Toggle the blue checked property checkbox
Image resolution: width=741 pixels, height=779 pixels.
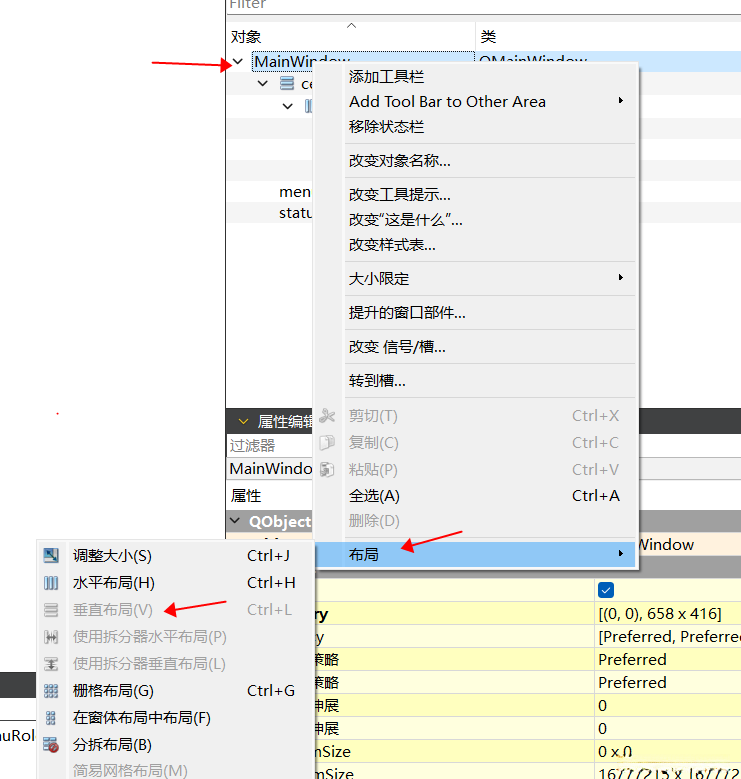click(x=606, y=590)
